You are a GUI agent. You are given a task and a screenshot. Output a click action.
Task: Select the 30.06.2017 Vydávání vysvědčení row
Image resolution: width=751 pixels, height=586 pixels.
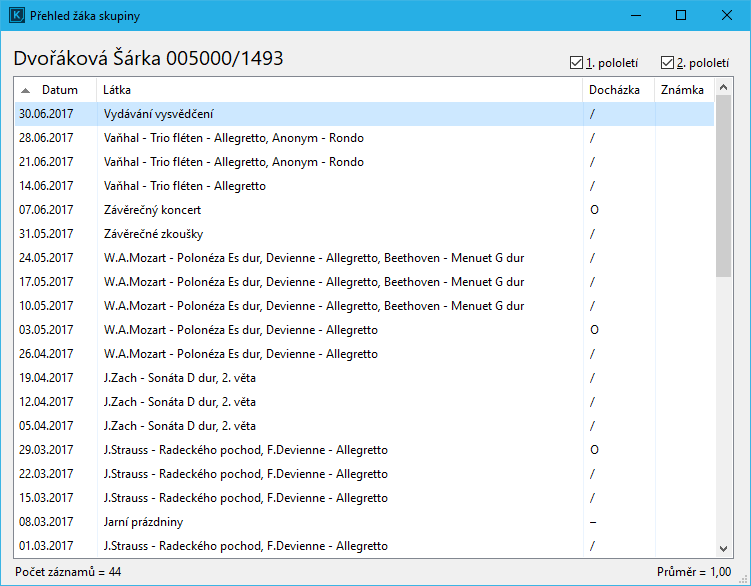click(300, 114)
